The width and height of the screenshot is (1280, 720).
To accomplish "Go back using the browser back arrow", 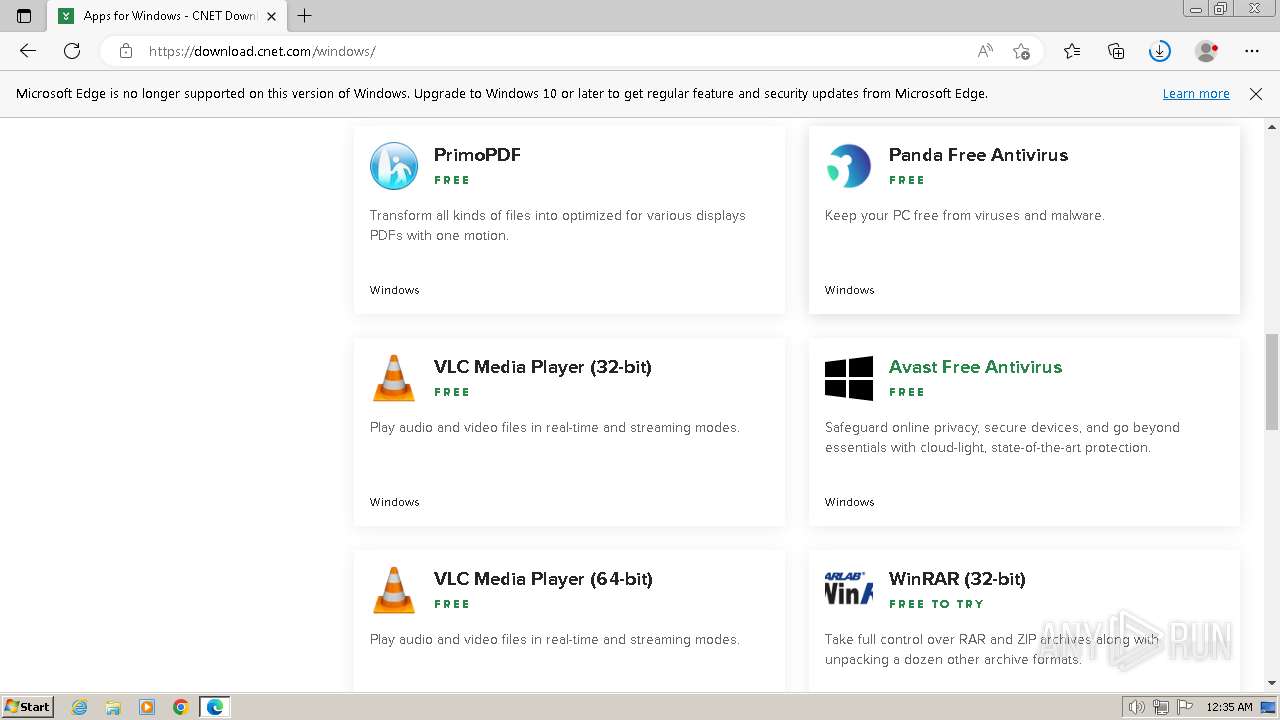I will 28,51.
